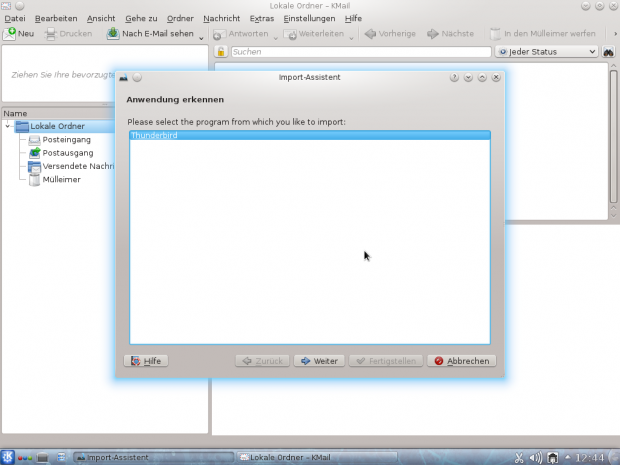
Task: Click the 12:44 clock
Action: 590,458
